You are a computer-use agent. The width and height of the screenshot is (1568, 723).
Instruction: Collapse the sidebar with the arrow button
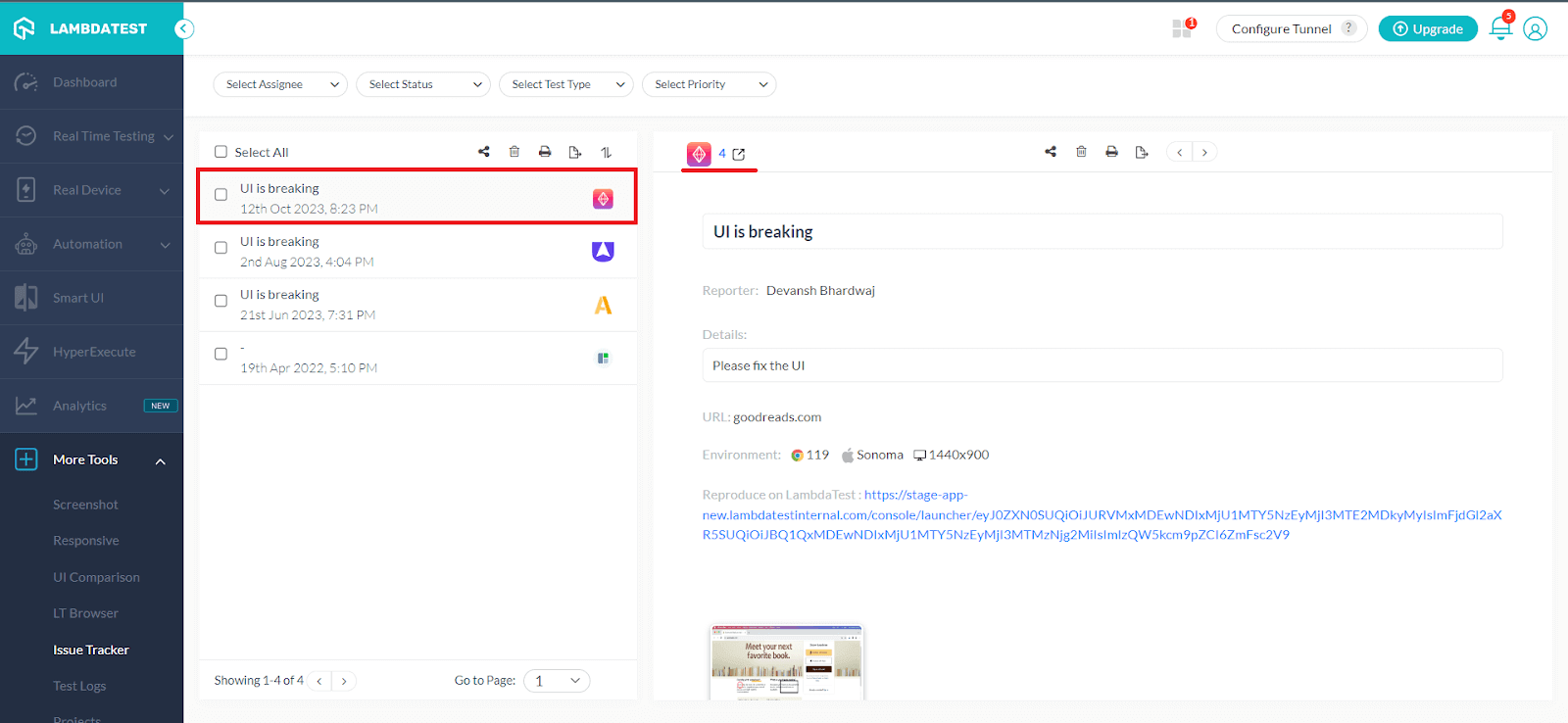[183, 28]
